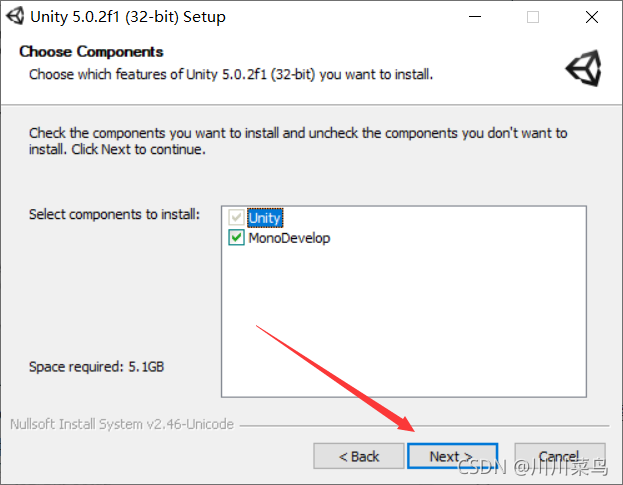
Task: Click the Unity icon in the title bar
Action: 15,16
